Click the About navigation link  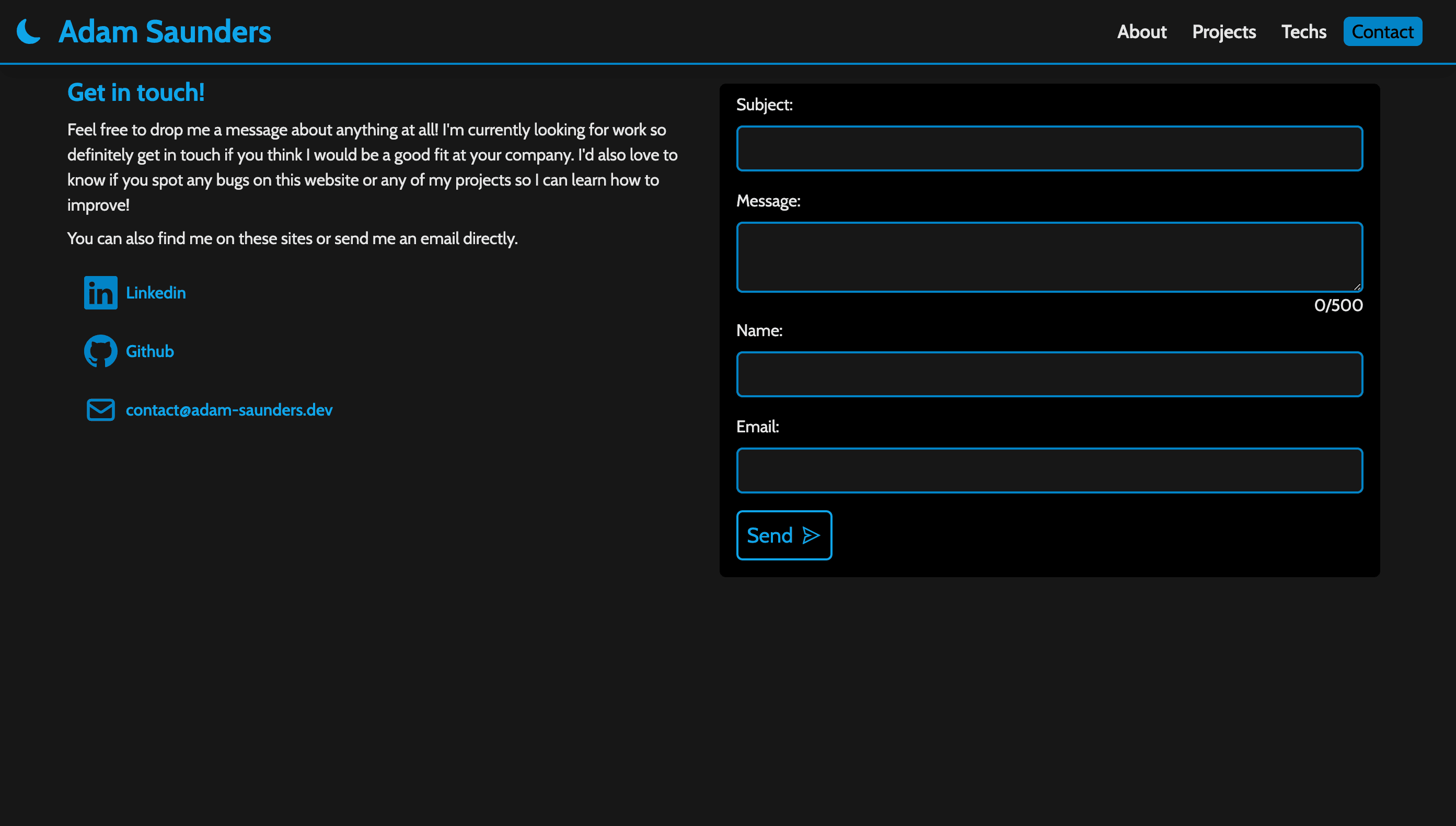tap(1141, 31)
